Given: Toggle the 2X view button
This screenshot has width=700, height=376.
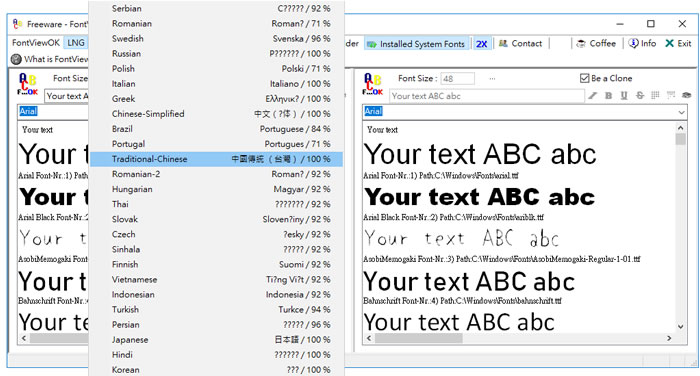Looking at the screenshot, I should (481, 44).
